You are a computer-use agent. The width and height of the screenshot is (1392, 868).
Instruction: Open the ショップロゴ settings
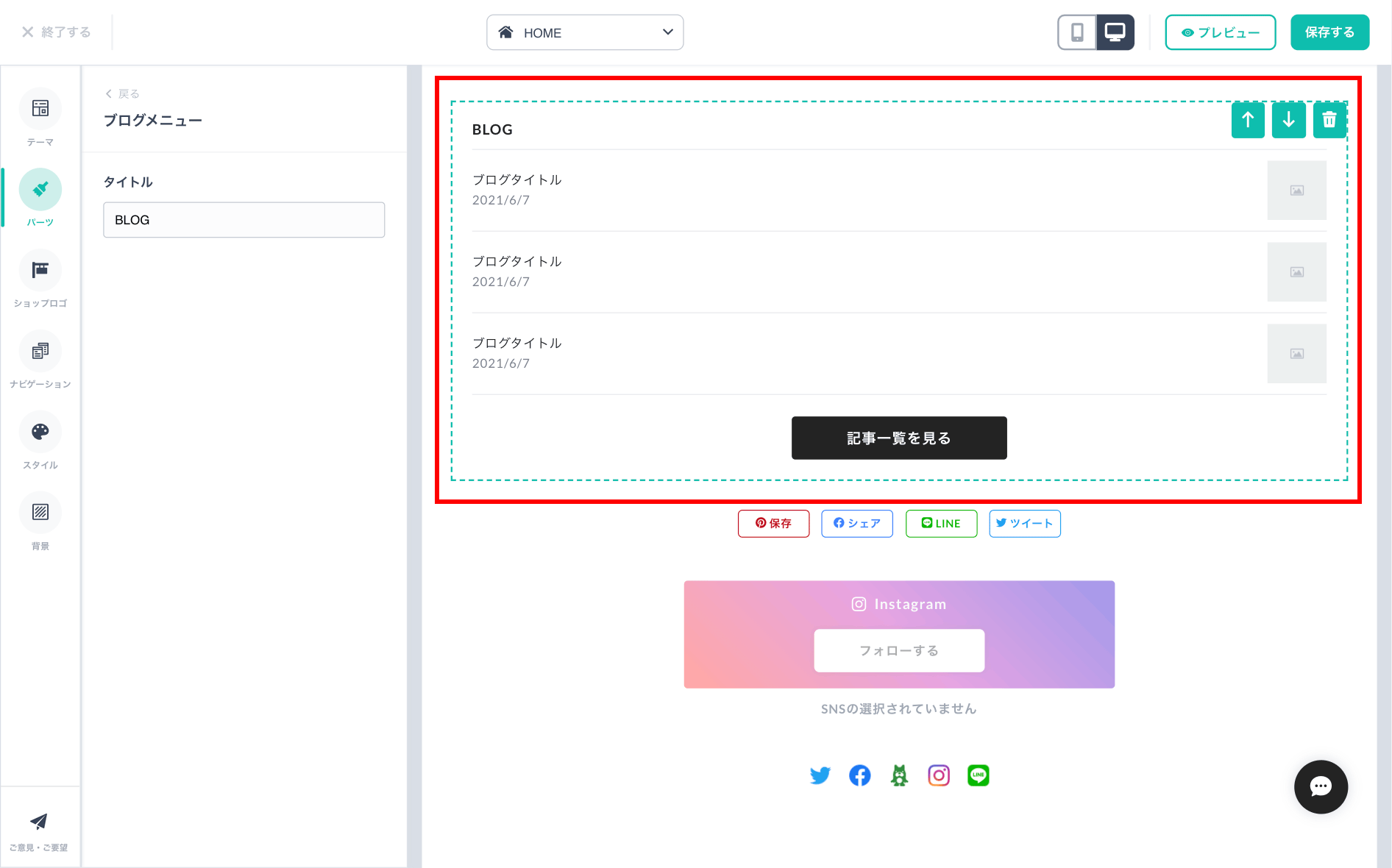(40, 278)
